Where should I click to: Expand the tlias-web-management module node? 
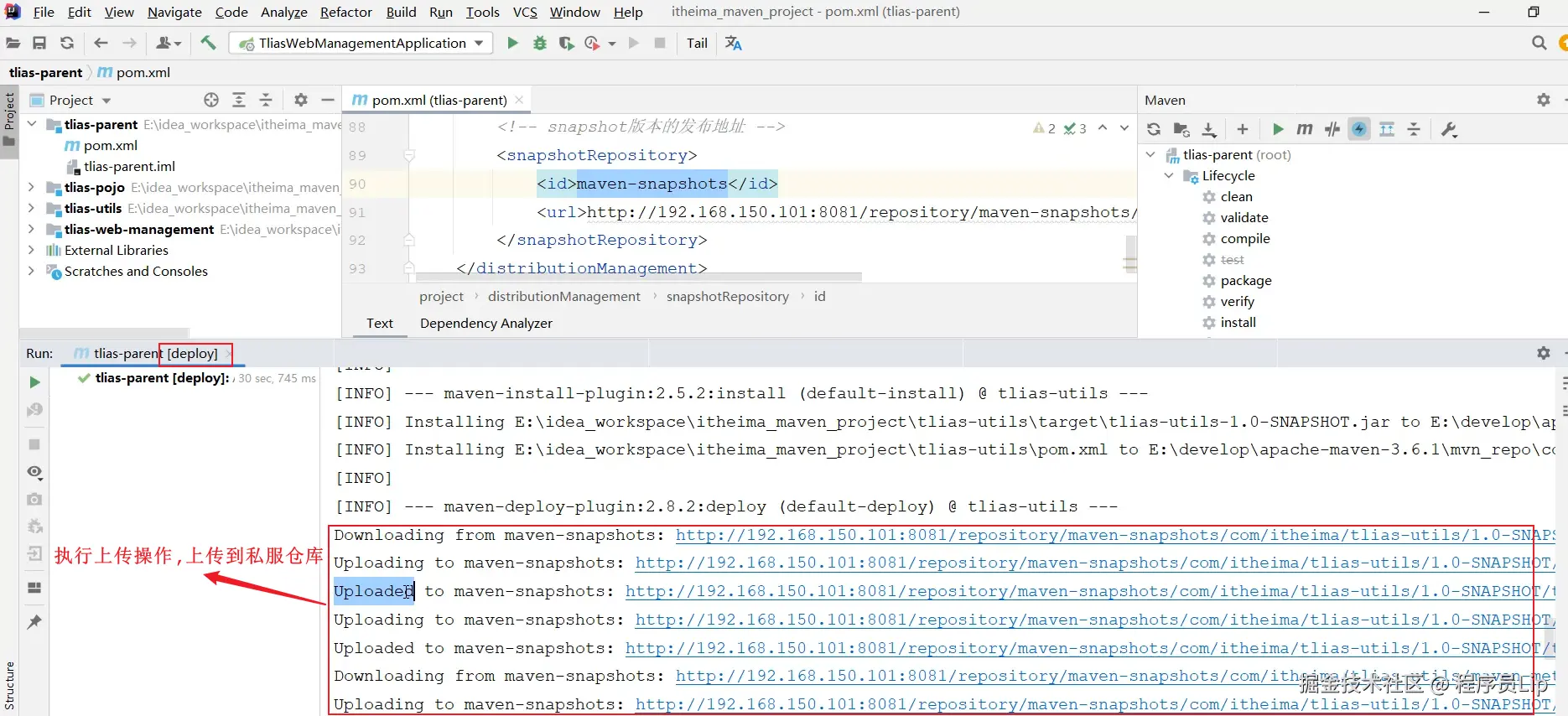32,229
